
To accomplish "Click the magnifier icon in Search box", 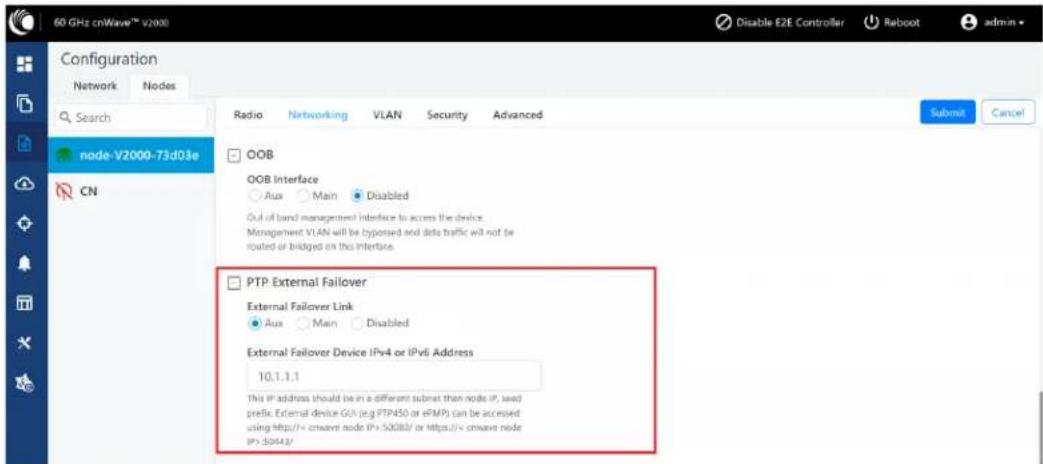I will click(66, 117).
